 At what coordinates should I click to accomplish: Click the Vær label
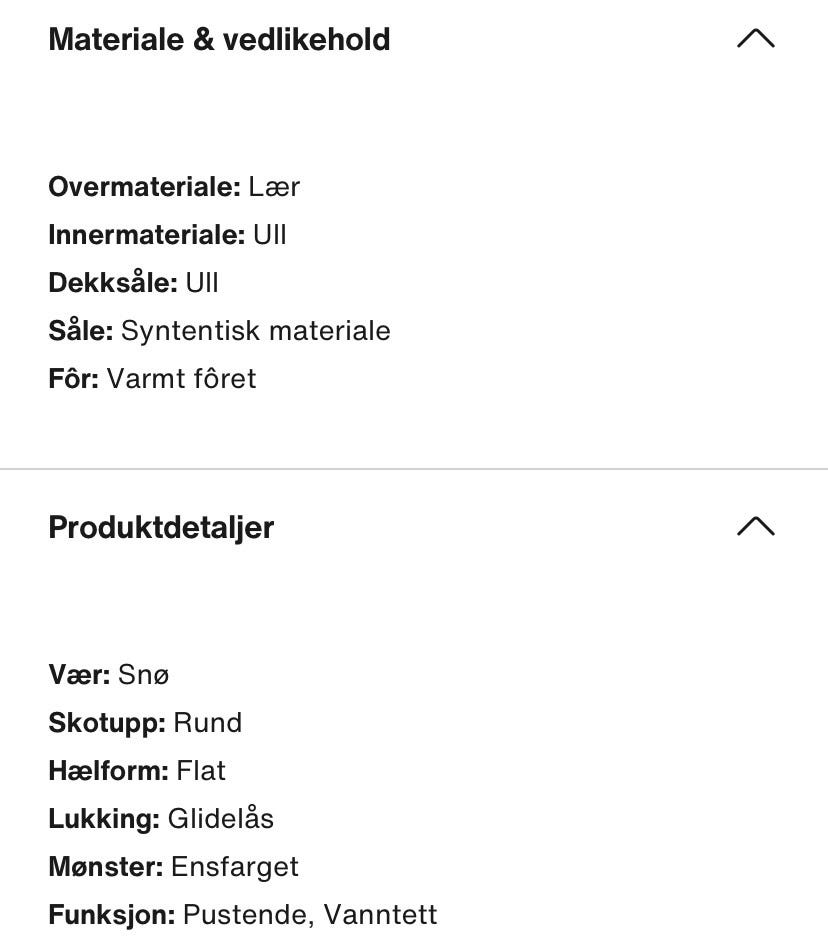pos(79,675)
